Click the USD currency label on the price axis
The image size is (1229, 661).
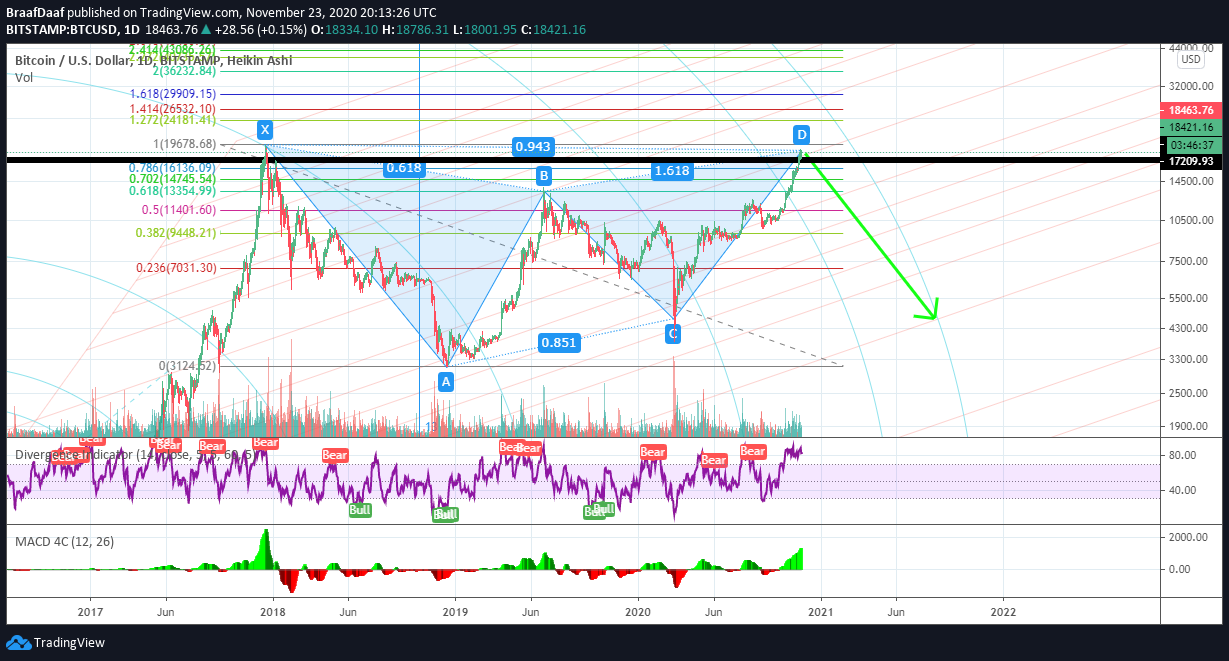(1191, 58)
